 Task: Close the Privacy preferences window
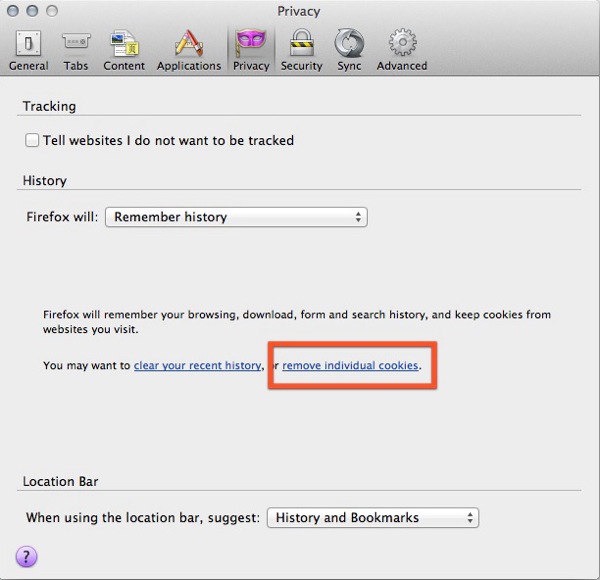tap(13, 11)
